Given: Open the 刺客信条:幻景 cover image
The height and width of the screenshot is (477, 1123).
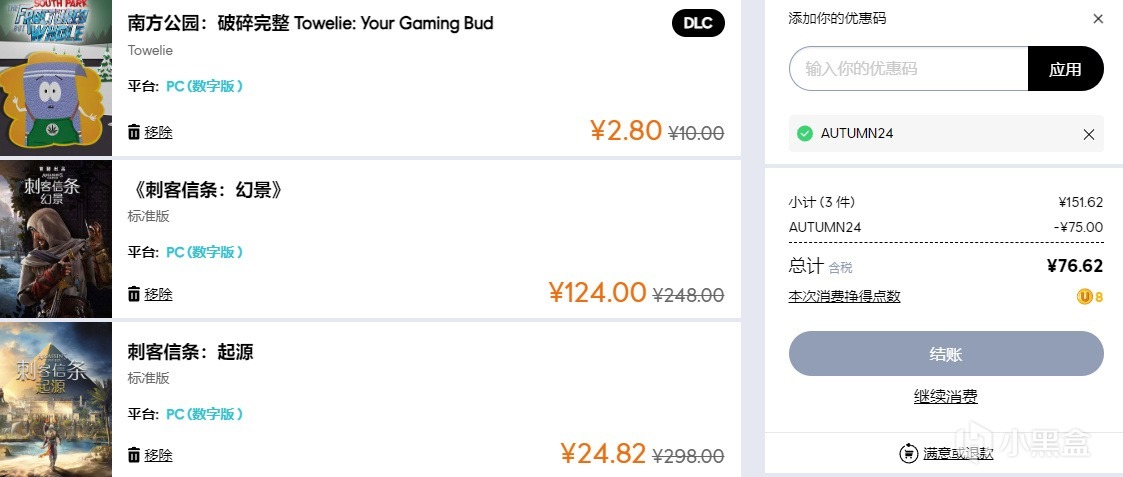Looking at the screenshot, I should (x=56, y=239).
